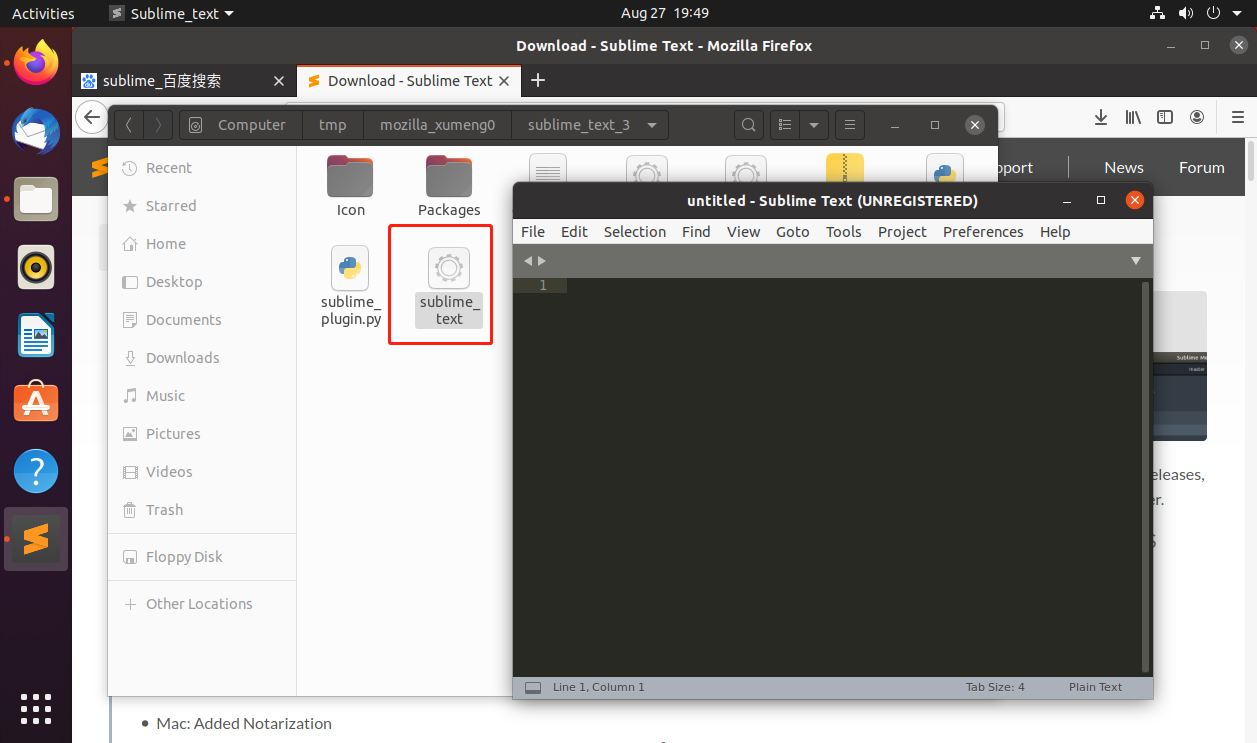The image size is (1257, 743).
Task: Open the Forum link on the Sublime website
Action: [x=1202, y=167]
